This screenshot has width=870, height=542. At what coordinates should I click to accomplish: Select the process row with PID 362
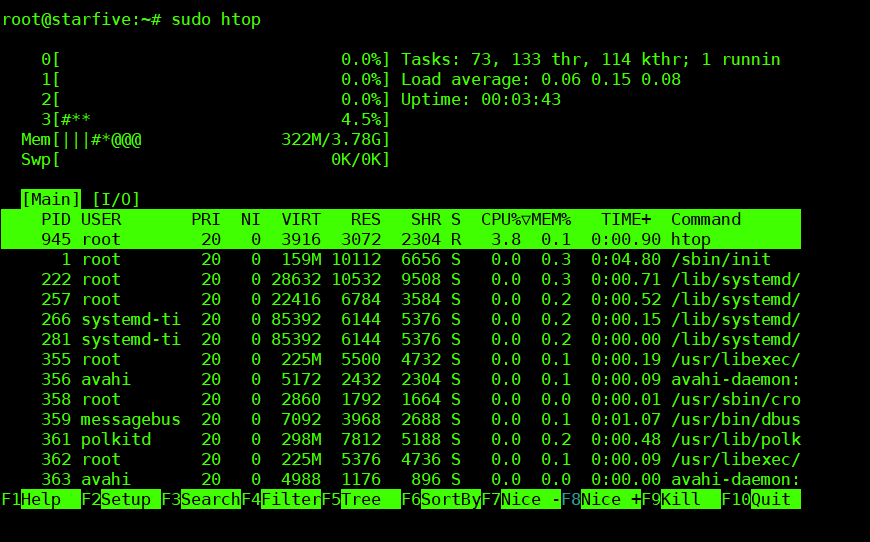(x=401, y=459)
